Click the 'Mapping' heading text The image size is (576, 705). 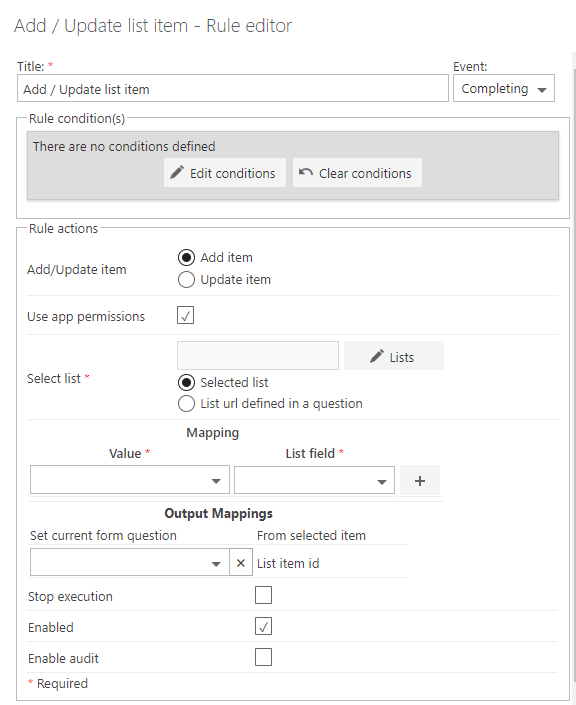point(213,433)
